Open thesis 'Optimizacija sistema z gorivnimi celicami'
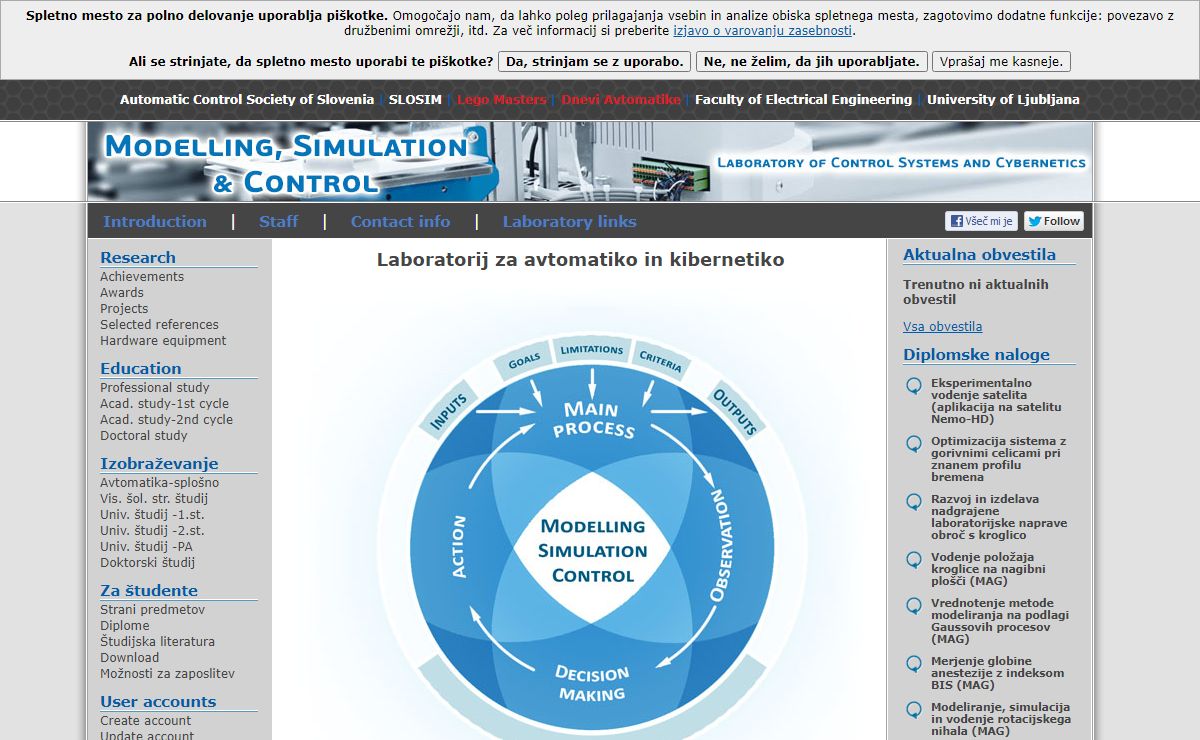 tap(998, 459)
